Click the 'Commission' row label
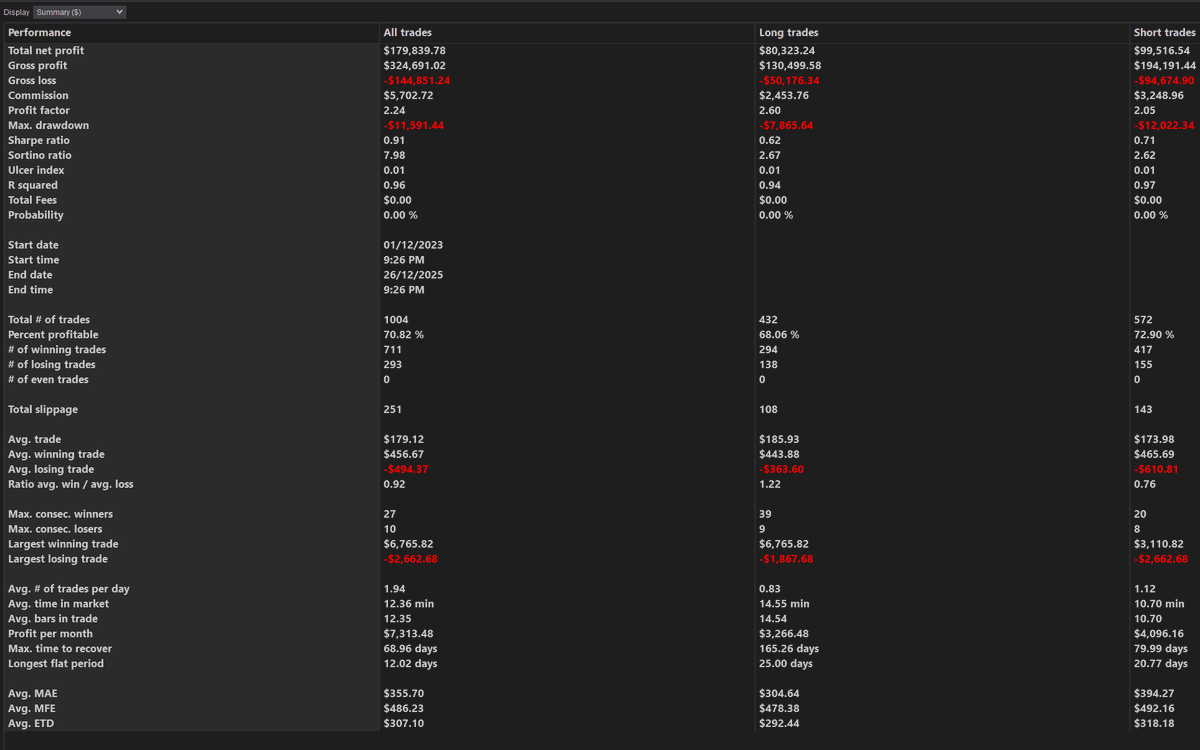The image size is (1200, 750). click(x=38, y=95)
